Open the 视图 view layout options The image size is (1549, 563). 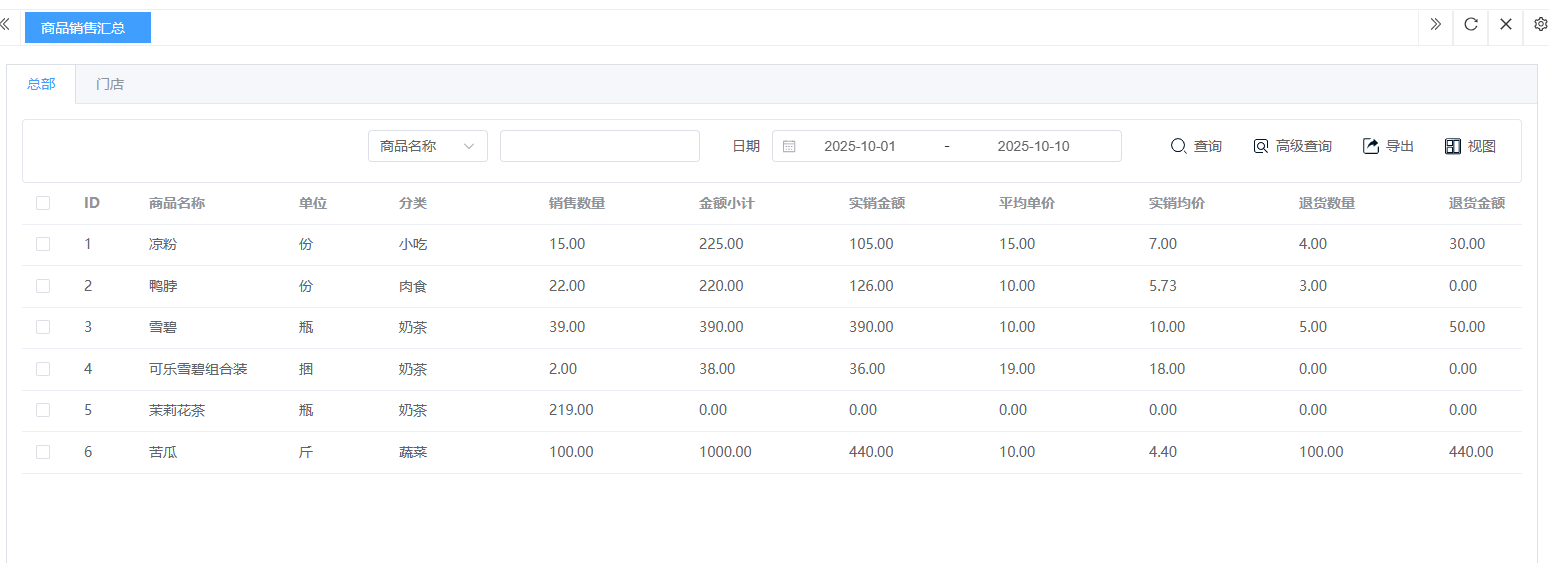click(x=1470, y=146)
